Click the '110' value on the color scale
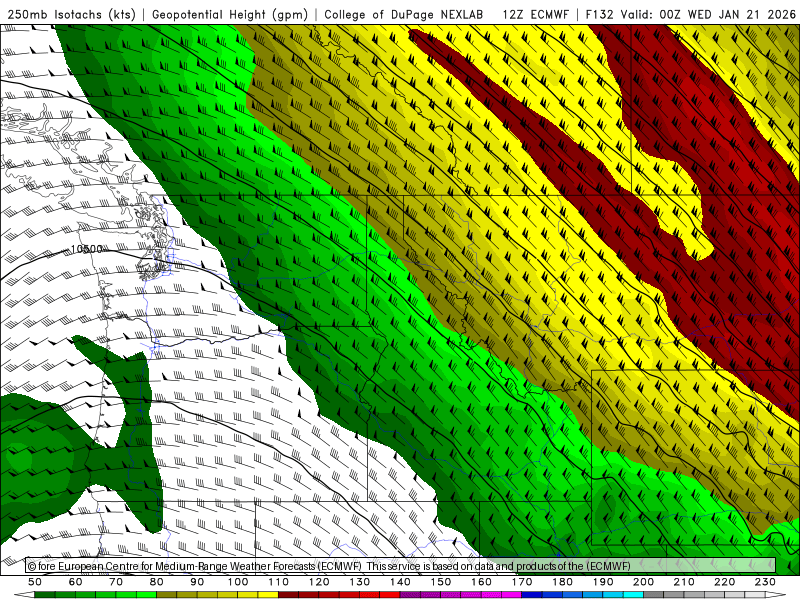Image resolution: width=800 pixels, height=600 pixels. click(x=279, y=582)
